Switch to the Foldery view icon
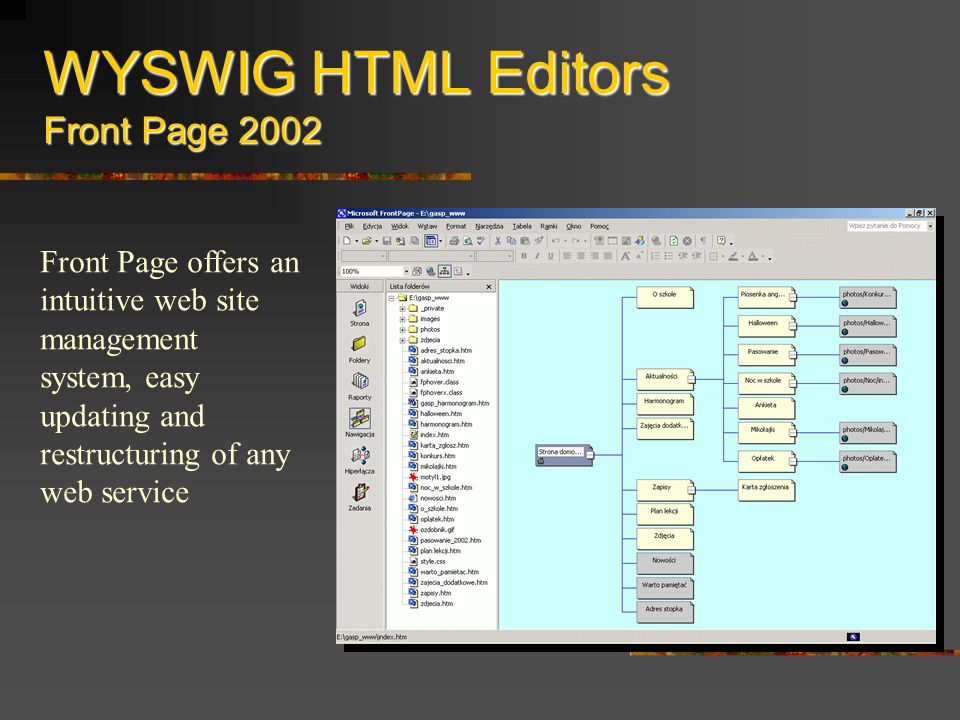This screenshot has width=960, height=720. pos(359,349)
